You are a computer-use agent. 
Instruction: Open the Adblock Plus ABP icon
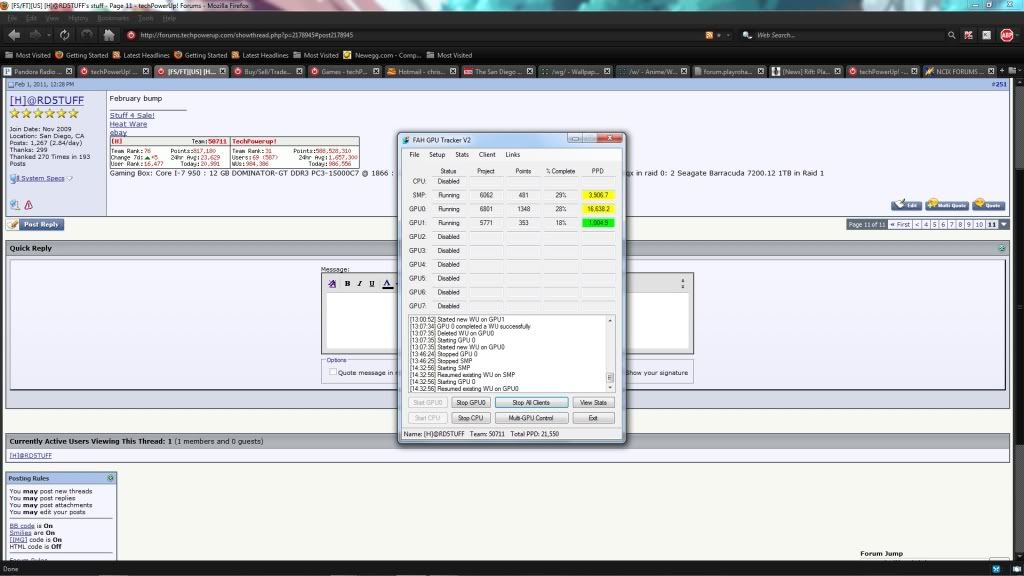coord(1006,35)
